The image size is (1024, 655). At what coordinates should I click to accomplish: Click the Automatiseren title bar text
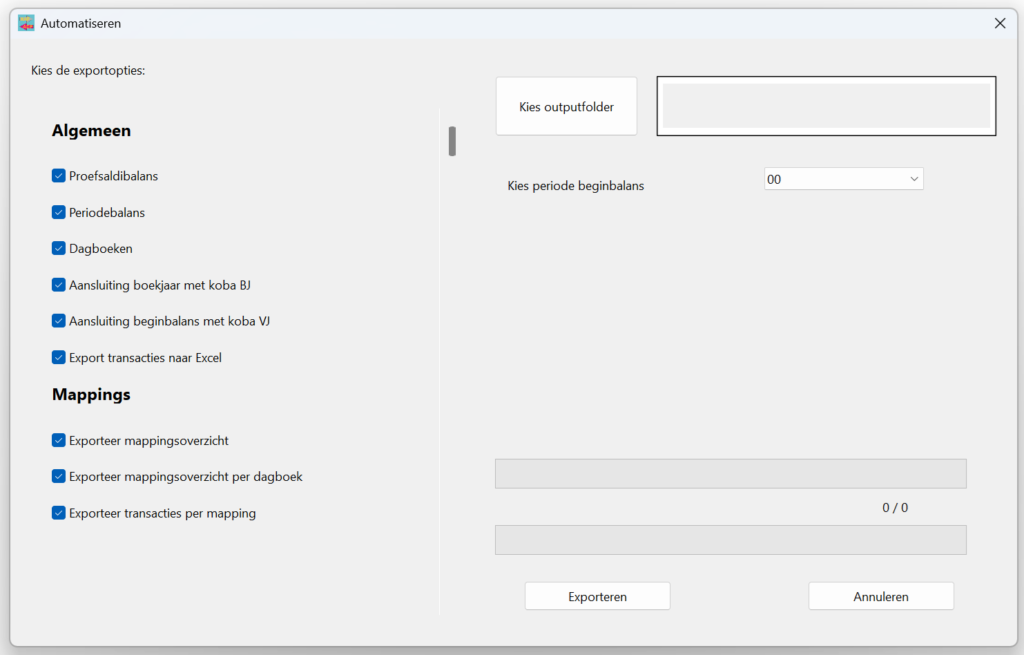click(81, 23)
